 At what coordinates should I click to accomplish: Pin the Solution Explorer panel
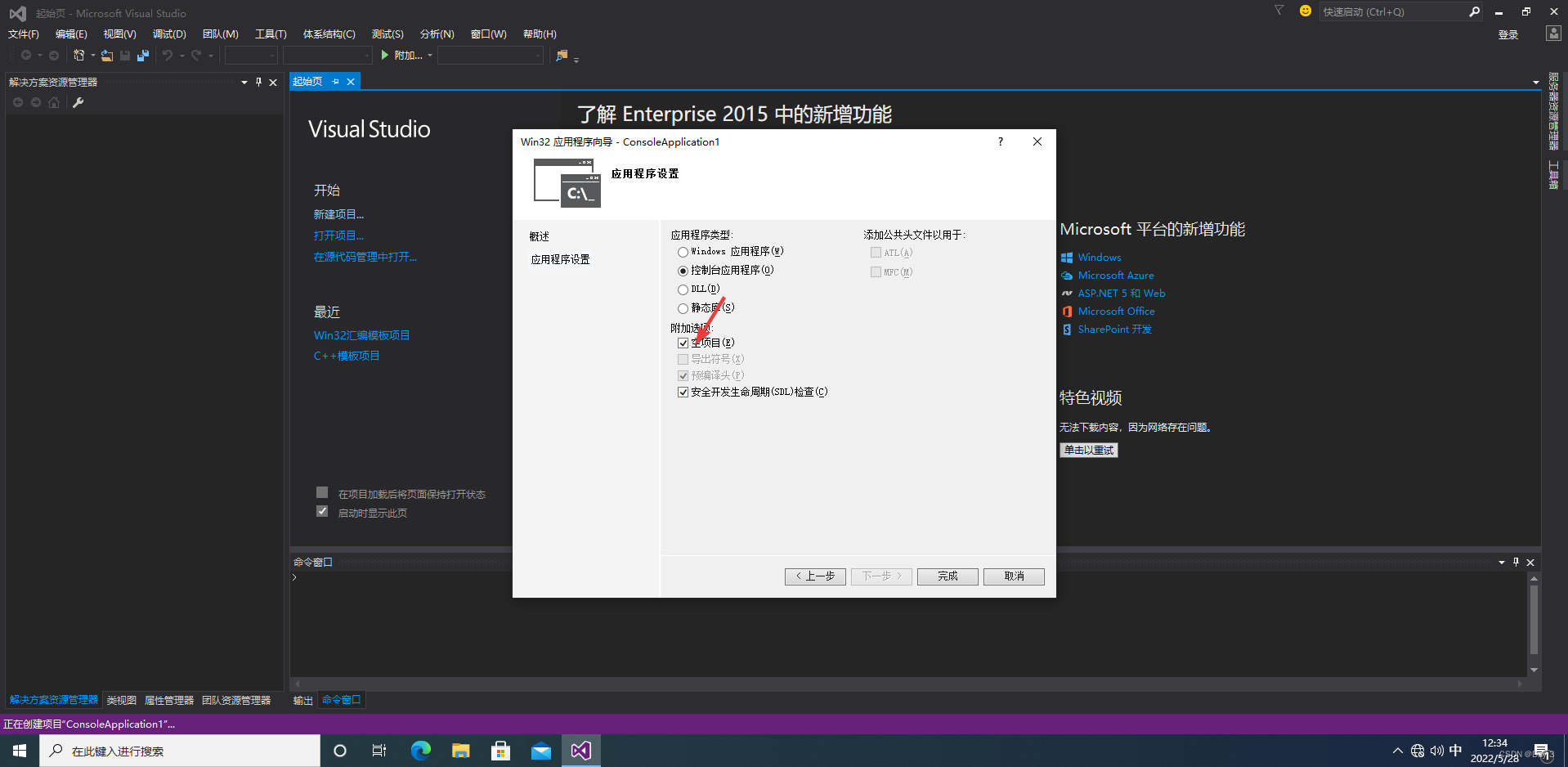258,82
